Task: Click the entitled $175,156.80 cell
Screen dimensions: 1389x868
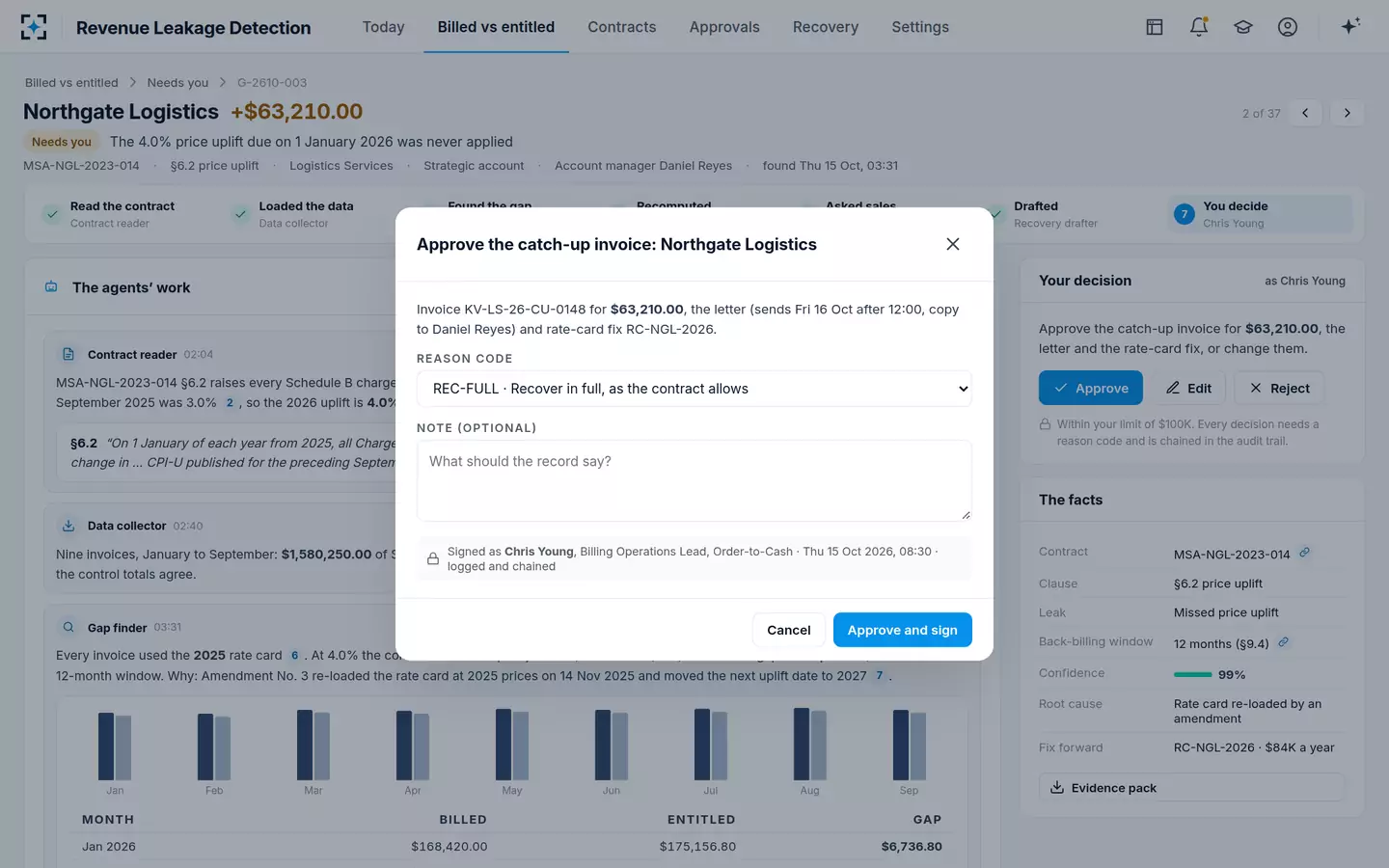Action: pyautogui.click(x=698, y=847)
